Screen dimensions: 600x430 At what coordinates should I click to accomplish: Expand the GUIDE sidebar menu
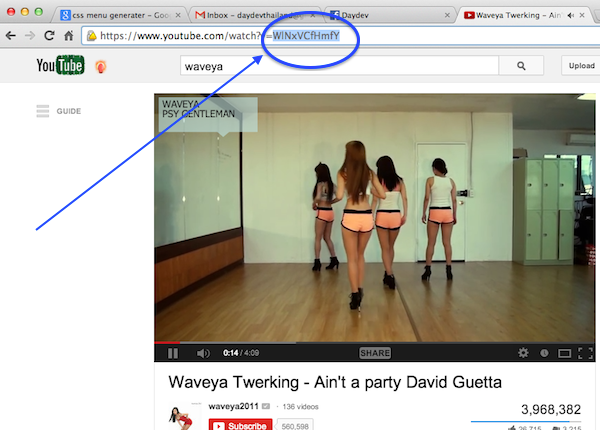[59, 111]
